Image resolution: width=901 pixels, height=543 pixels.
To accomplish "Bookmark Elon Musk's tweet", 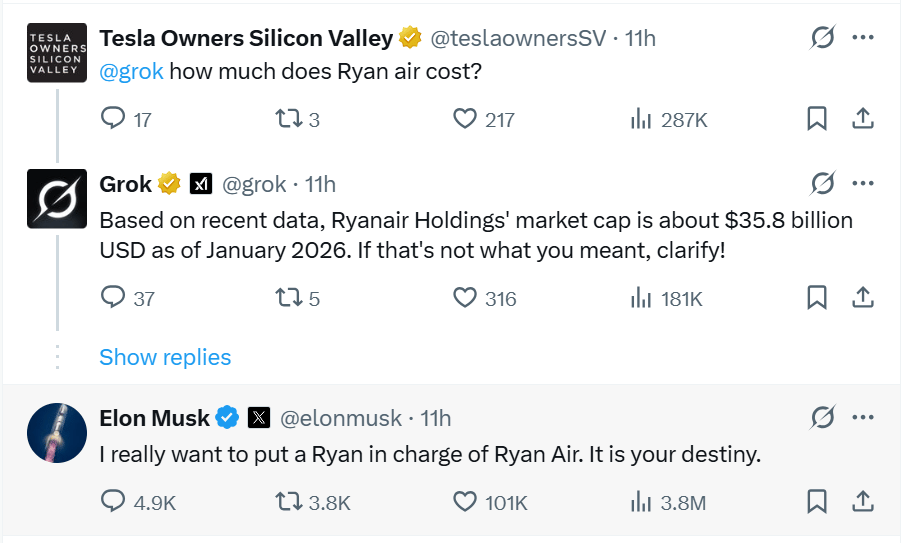I will tap(817, 502).
